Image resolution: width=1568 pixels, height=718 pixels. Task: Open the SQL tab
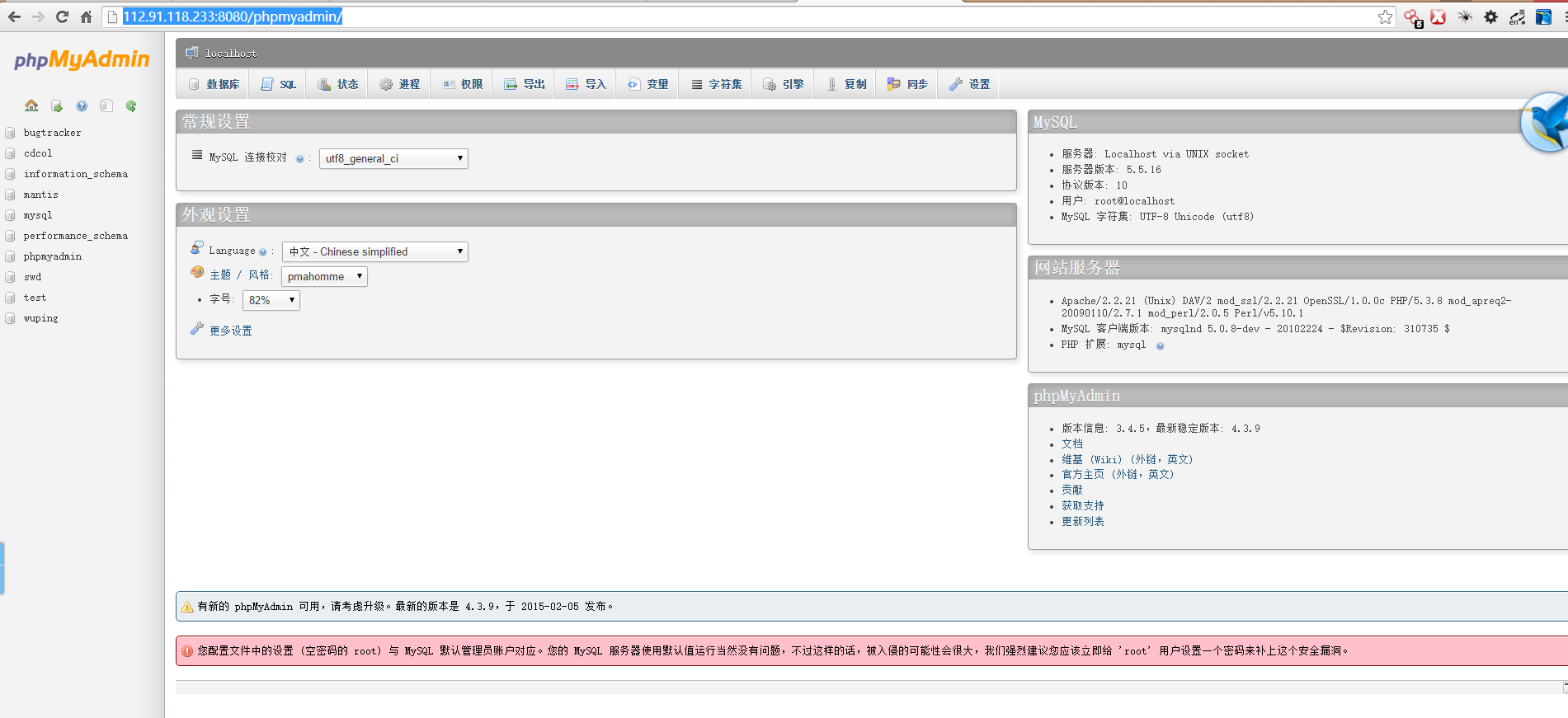pos(278,84)
